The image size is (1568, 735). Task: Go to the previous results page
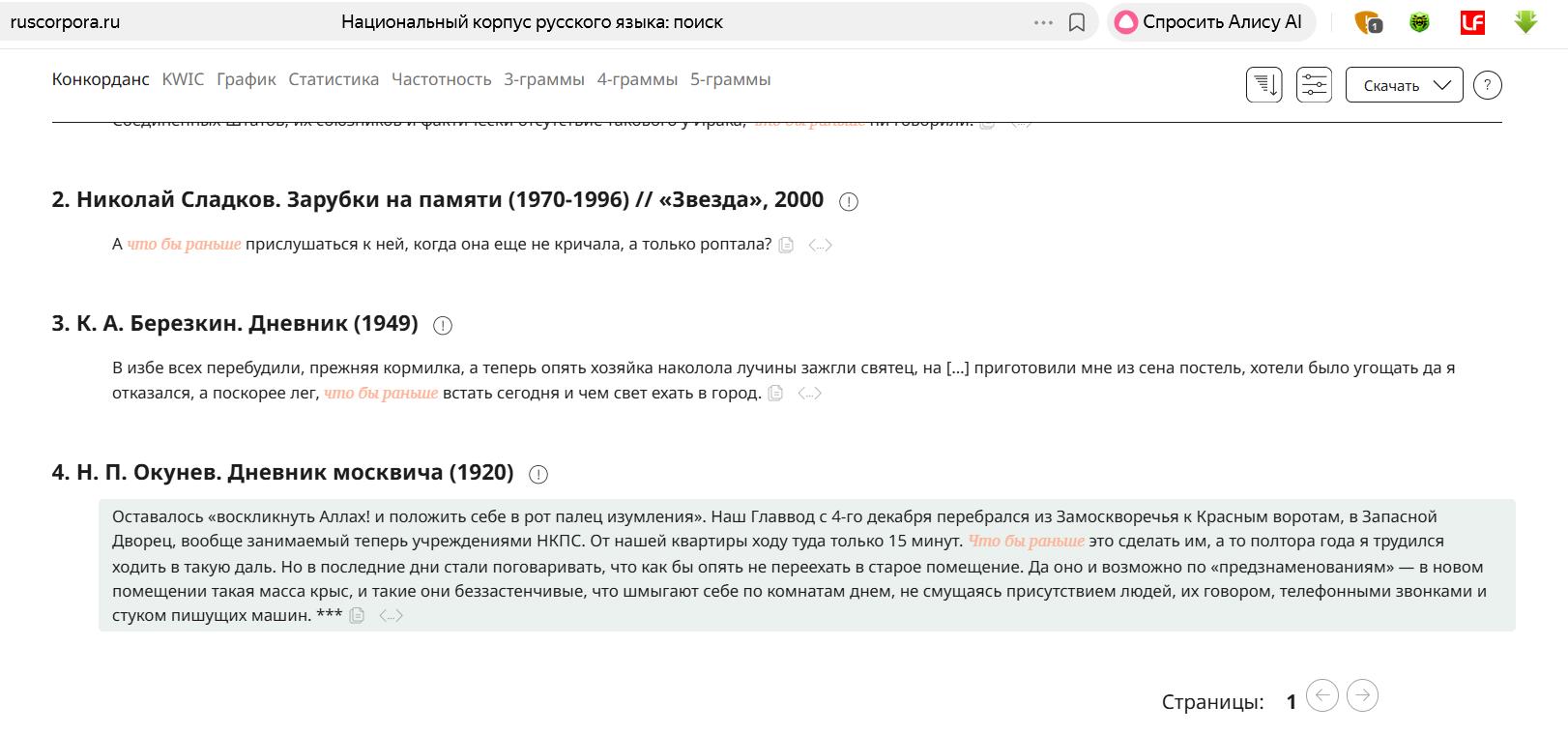(1322, 695)
